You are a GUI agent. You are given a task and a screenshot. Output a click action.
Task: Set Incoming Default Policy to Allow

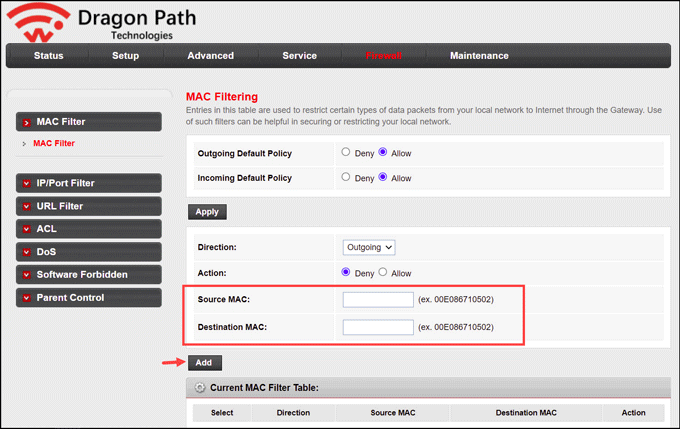(382, 177)
